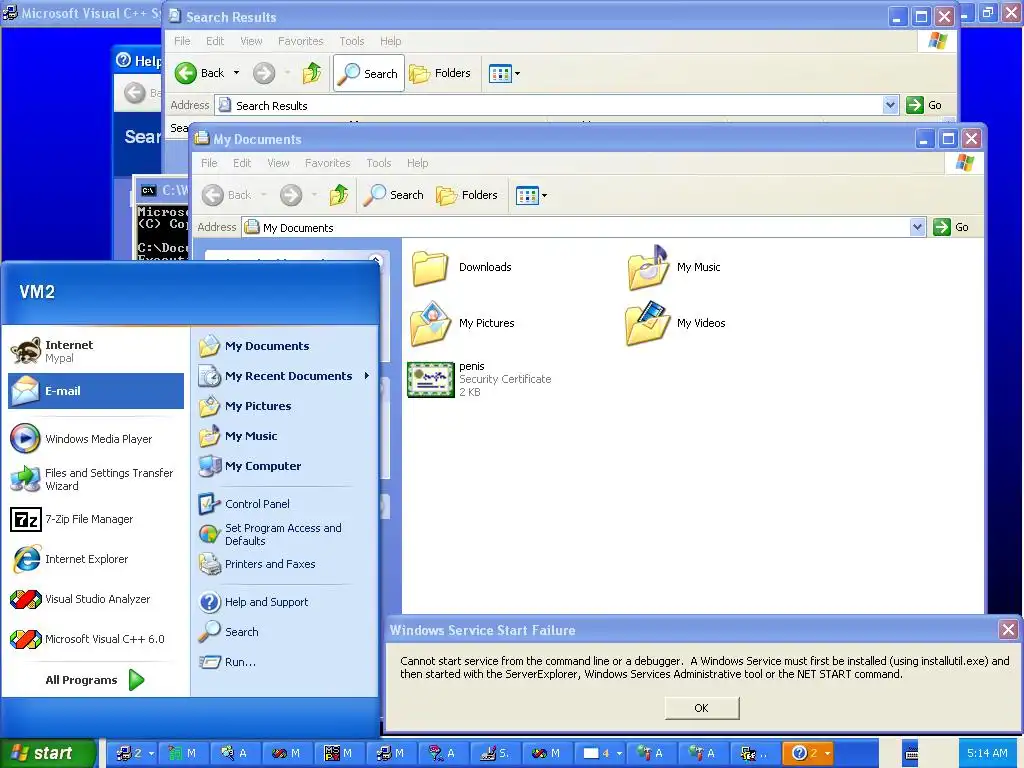Open Mypal Internet browser from Start menu
1024x768 pixels.
96,351
